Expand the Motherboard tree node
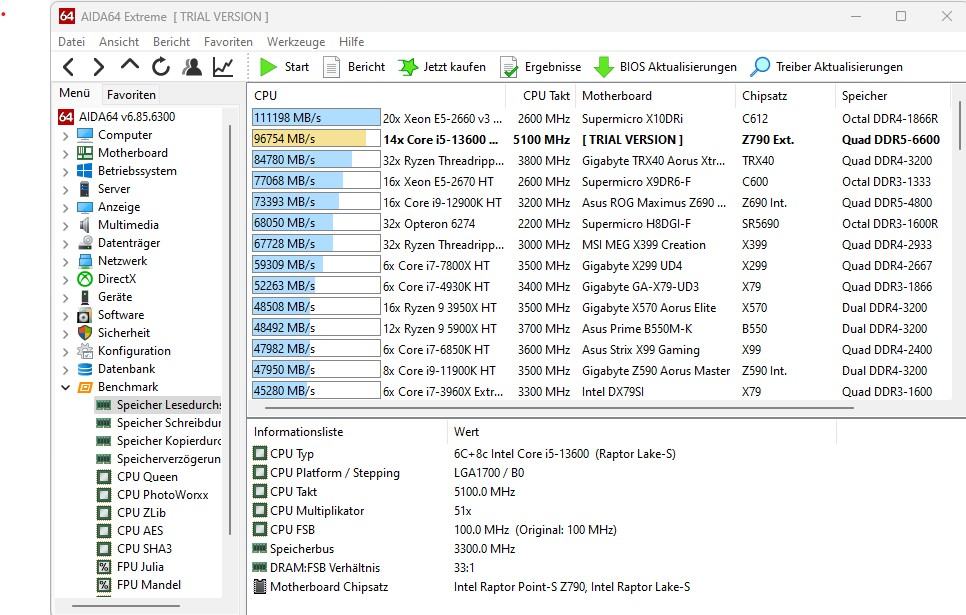Image resolution: width=966 pixels, height=615 pixels. coord(65,153)
